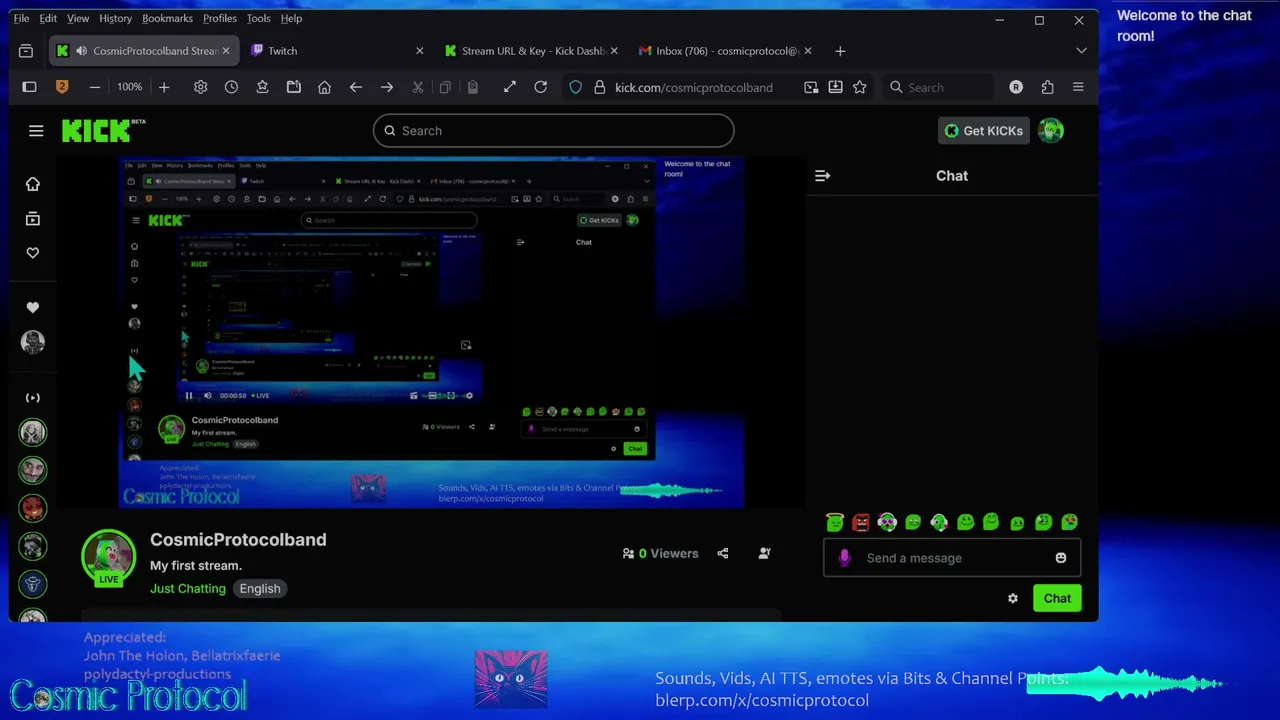Open the Tools menu
The width and height of the screenshot is (1280, 720).
coord(258,18)
